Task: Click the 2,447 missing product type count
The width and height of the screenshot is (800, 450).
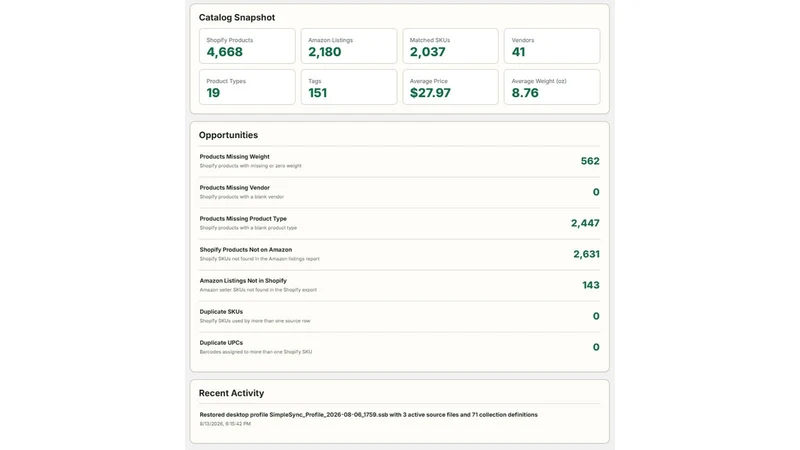Action: pos(585,223)
